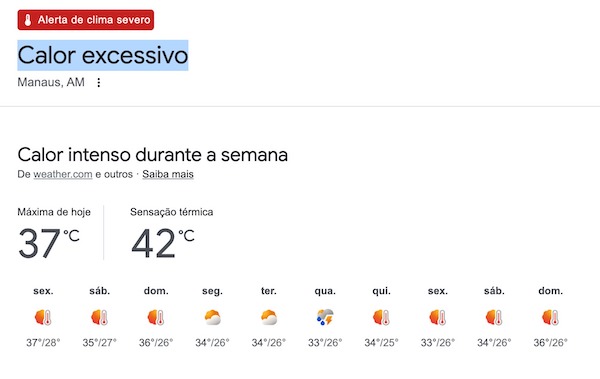
Task: Click the qua. day label
Action: tap(325, 291)
